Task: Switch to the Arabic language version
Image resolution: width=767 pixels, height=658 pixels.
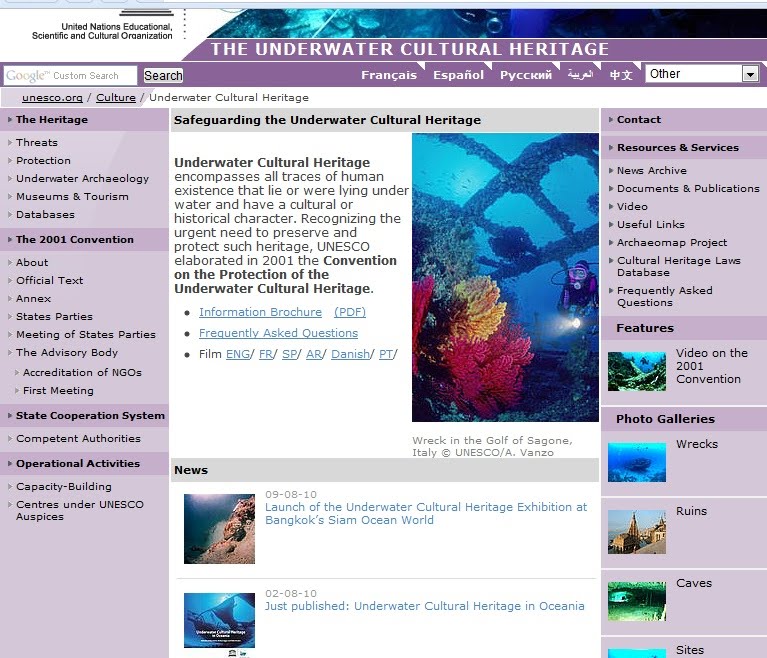Action: click(x=580, y=74)
